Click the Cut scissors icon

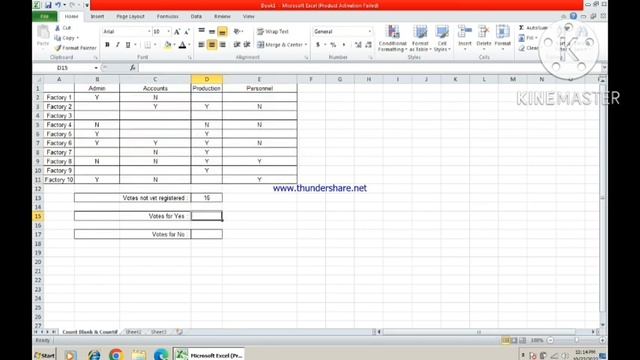pos(58,28)
